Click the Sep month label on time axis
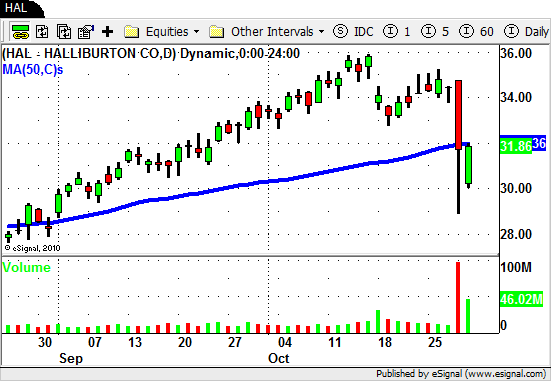Screen dimensions: 551x381 pos(71,358)
